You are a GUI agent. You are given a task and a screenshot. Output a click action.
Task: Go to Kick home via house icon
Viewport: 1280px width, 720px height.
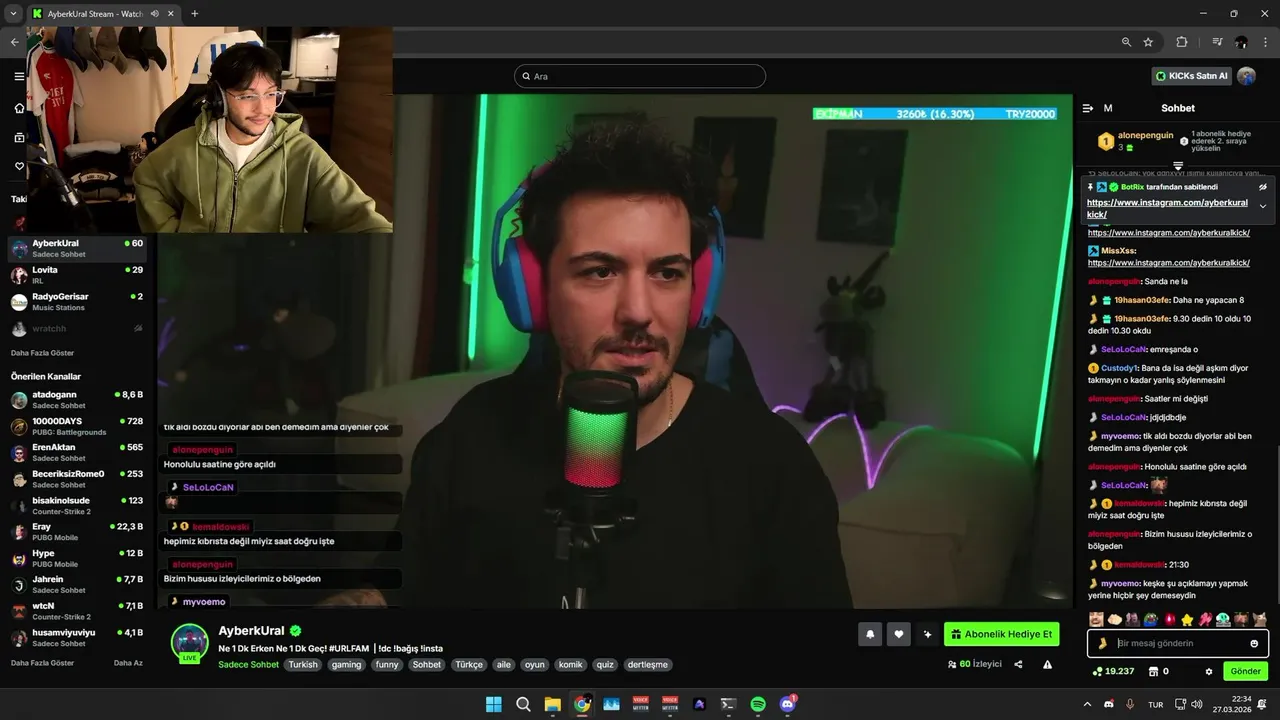pyautogui.click(x=19, y=107)
